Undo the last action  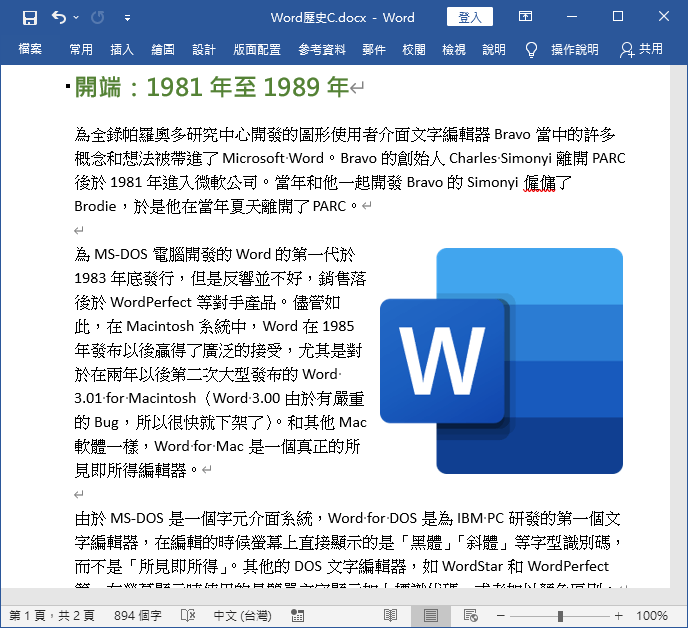[59, 18]
